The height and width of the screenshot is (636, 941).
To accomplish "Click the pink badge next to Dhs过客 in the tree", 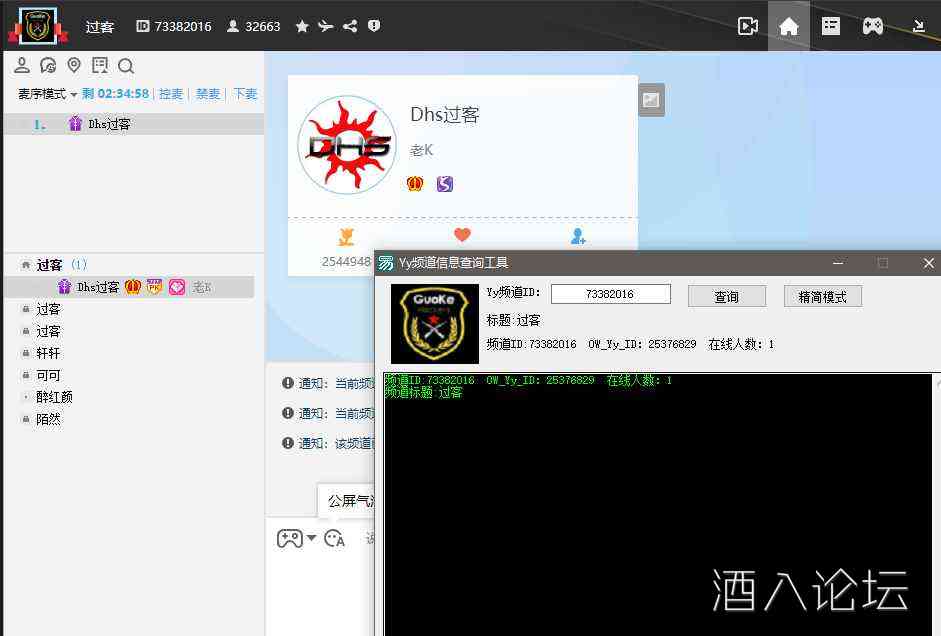I will tap(177, 287).
